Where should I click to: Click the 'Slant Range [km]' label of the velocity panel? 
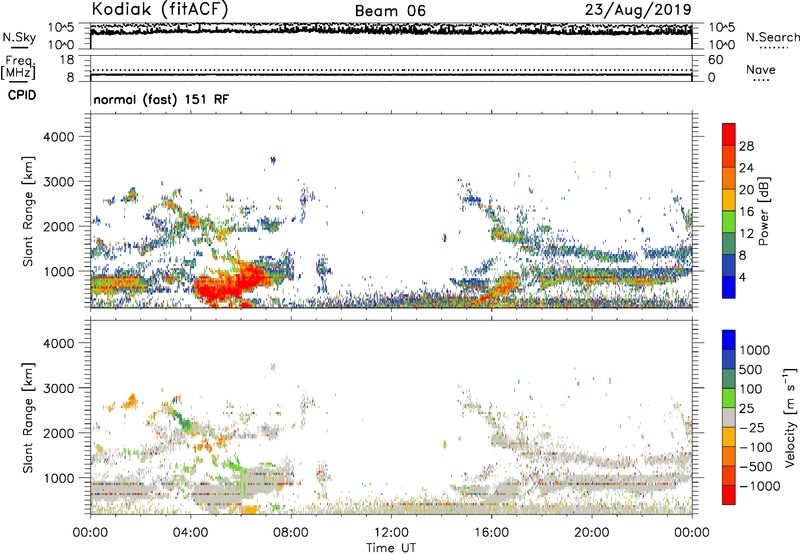click(27, 417)
